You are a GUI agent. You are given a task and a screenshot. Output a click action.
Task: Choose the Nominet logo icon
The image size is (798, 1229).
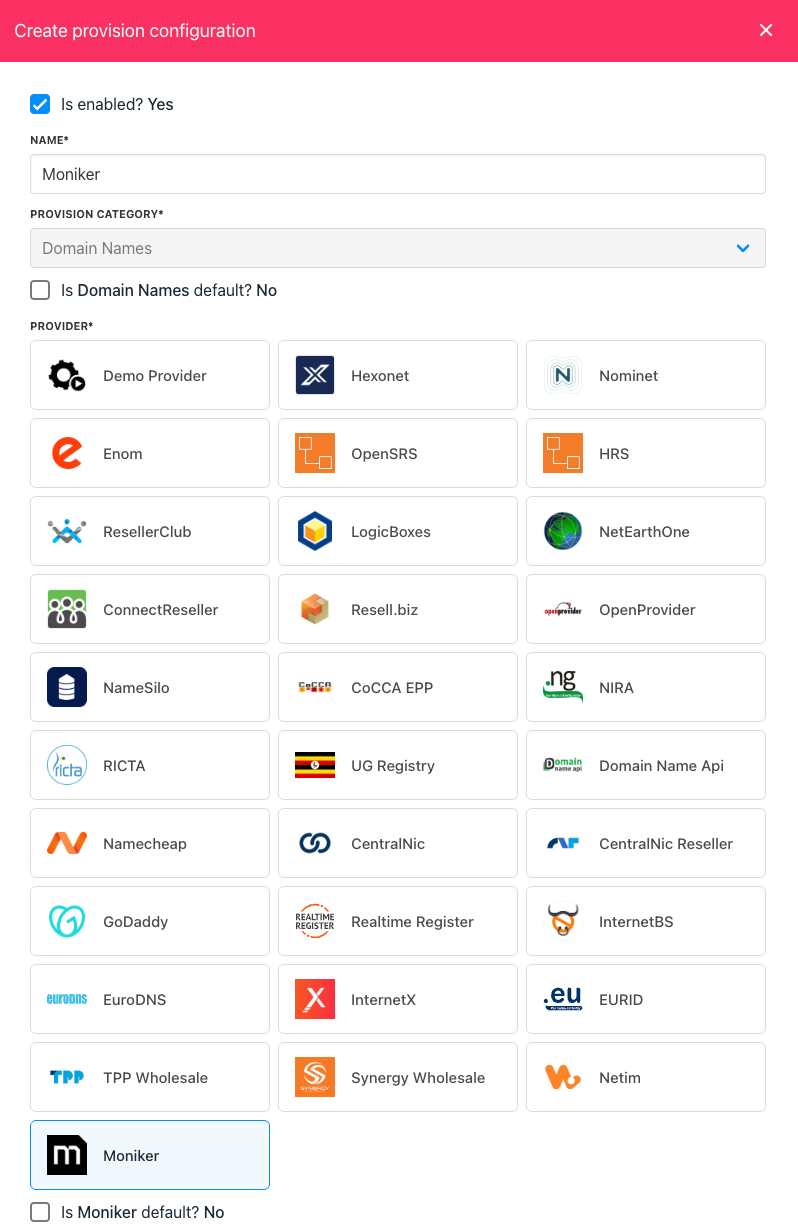[563, 375]
